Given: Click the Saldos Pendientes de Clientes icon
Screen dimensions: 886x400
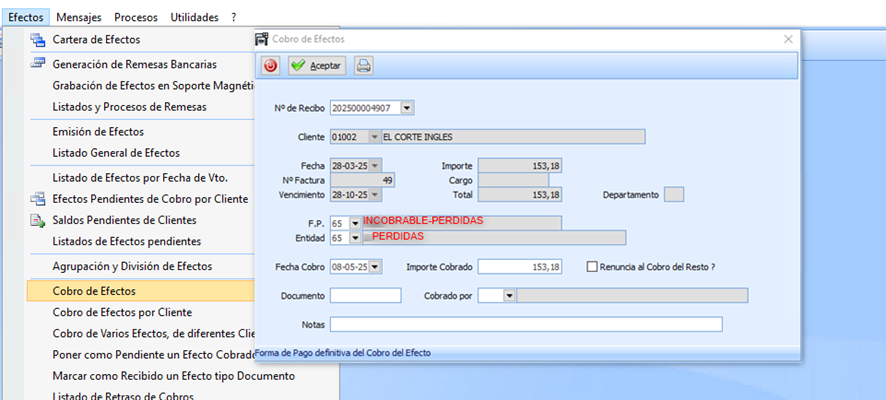Looking at the screenshot, I should point(38,220).
